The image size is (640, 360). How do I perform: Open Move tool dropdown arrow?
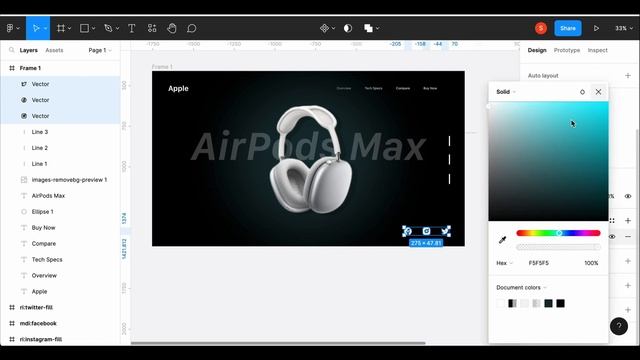[x=45, y=29]
